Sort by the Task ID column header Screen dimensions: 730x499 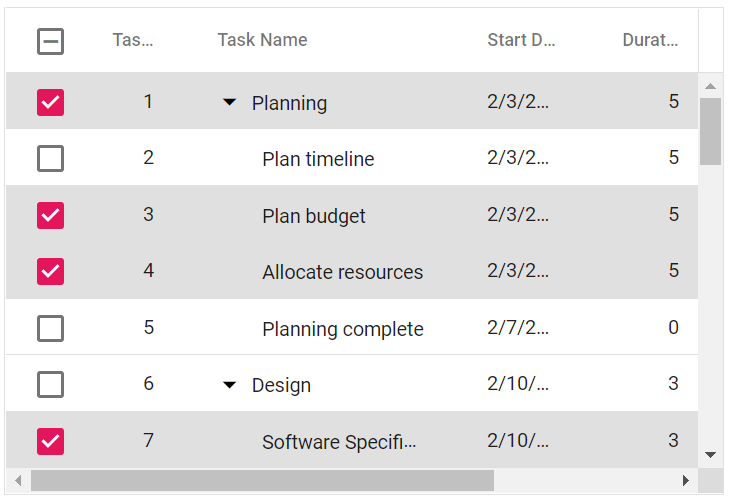[x=132, y=40]
